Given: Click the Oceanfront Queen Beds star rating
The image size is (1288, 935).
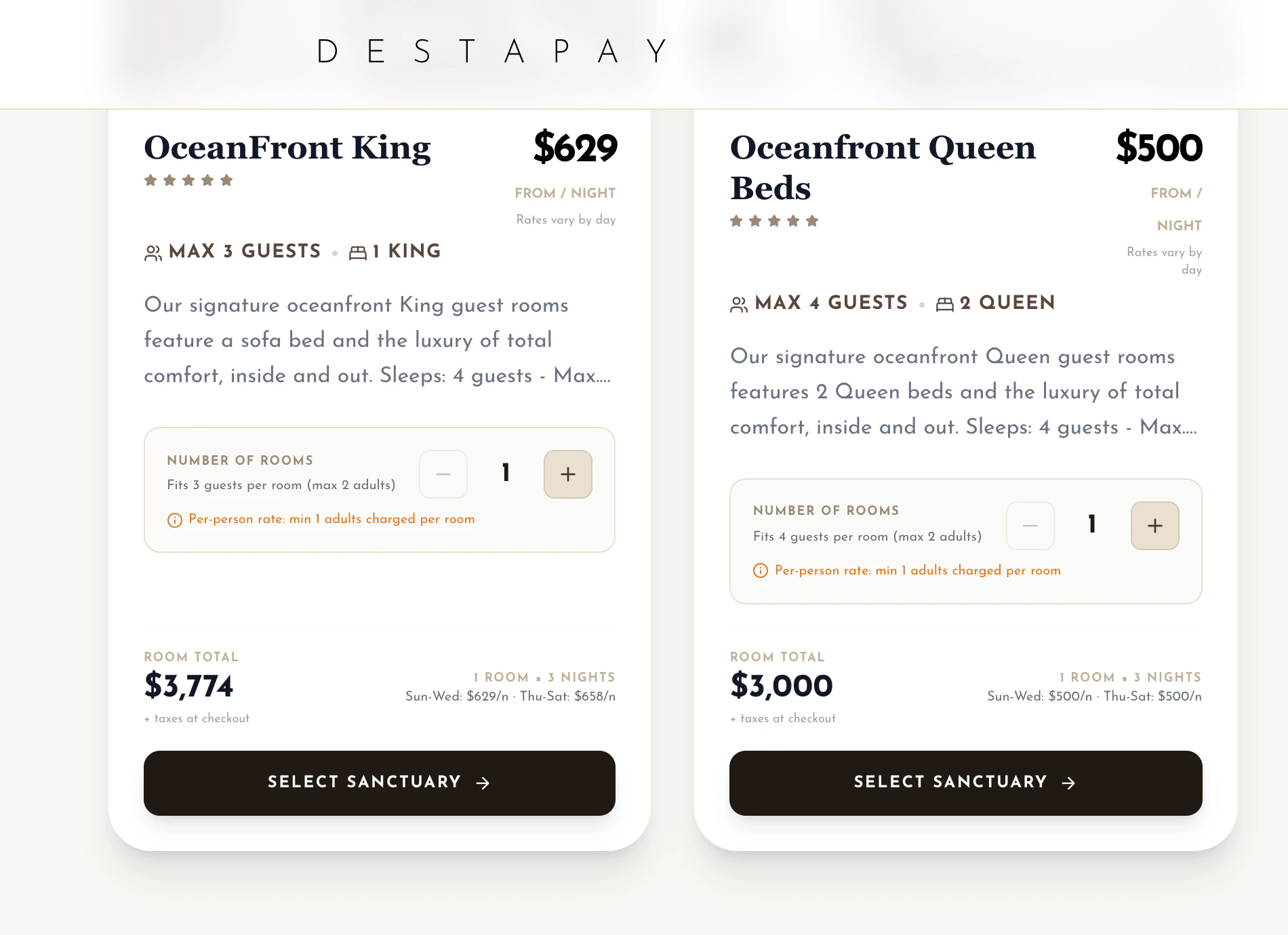Looking at the screenshot, I should point(774,221).
